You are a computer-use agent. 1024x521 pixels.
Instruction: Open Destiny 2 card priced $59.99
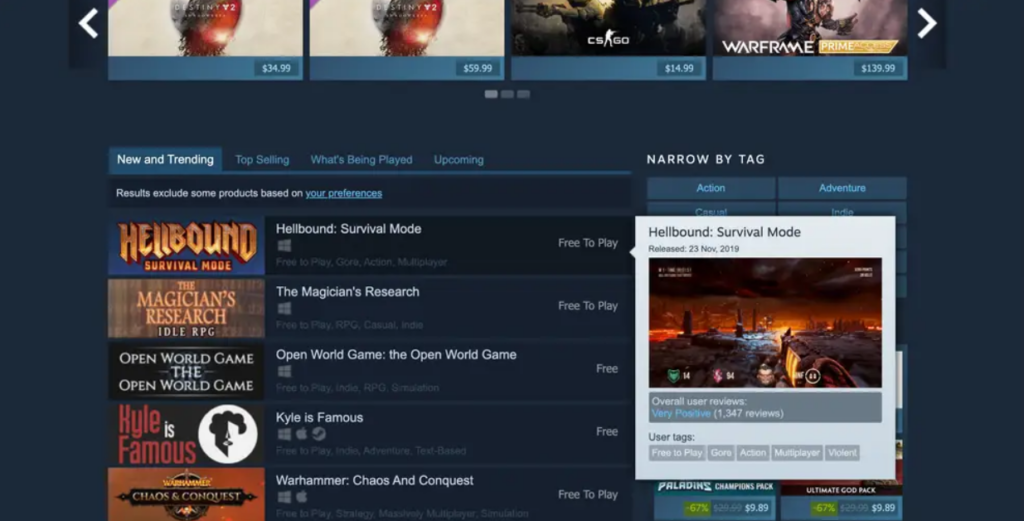407,39
